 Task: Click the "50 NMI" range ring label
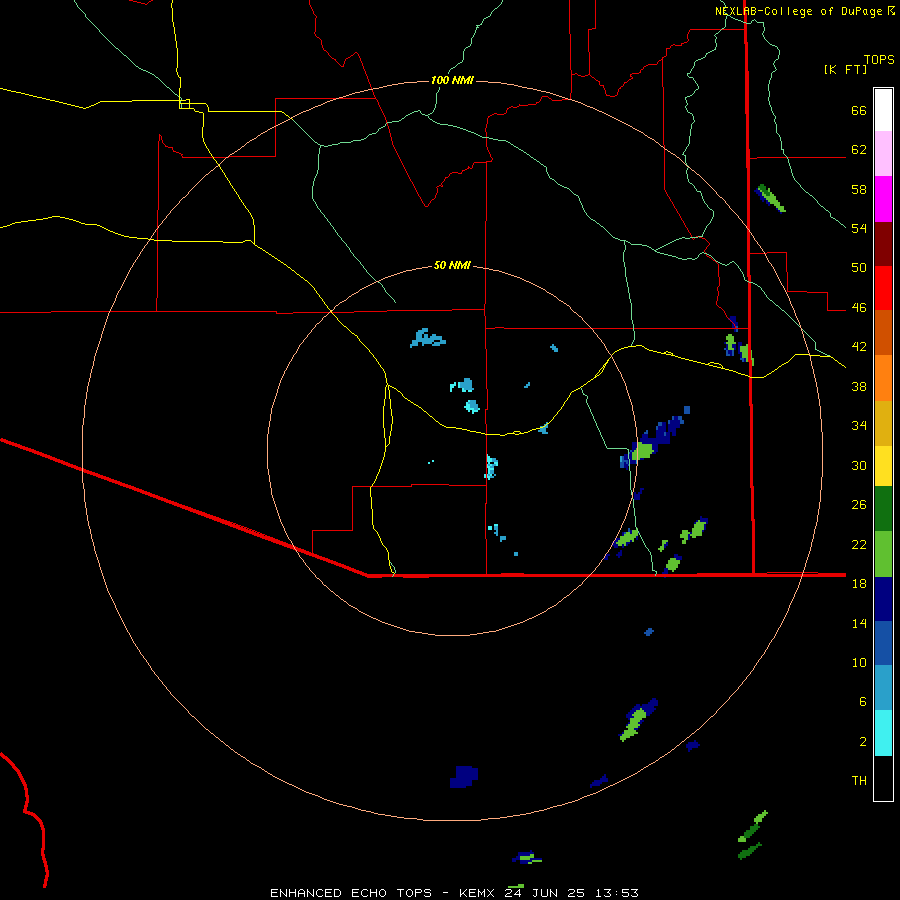pyautogui.click(x=452, y=265)
